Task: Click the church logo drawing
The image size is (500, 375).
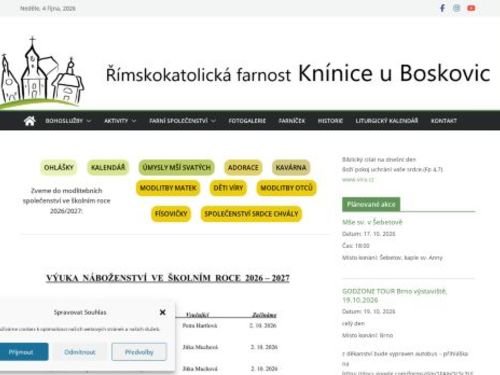Action: [x=42, y=73]
